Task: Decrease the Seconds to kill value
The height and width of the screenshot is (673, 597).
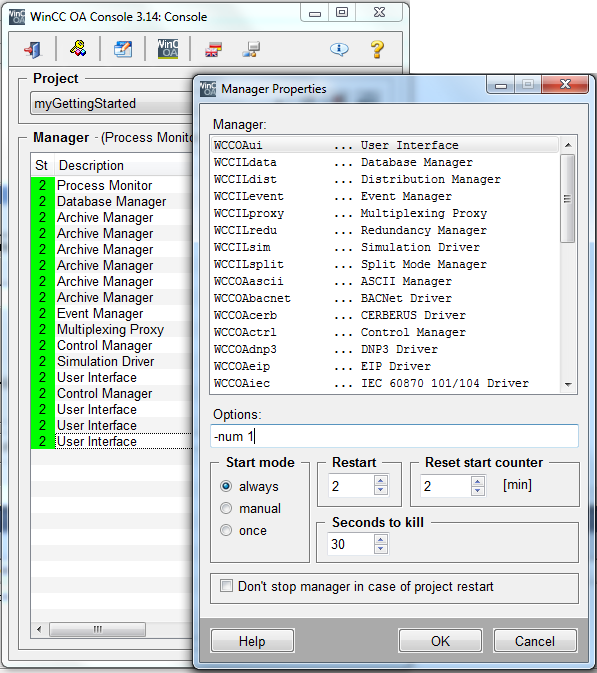Action: coord(381,549)
